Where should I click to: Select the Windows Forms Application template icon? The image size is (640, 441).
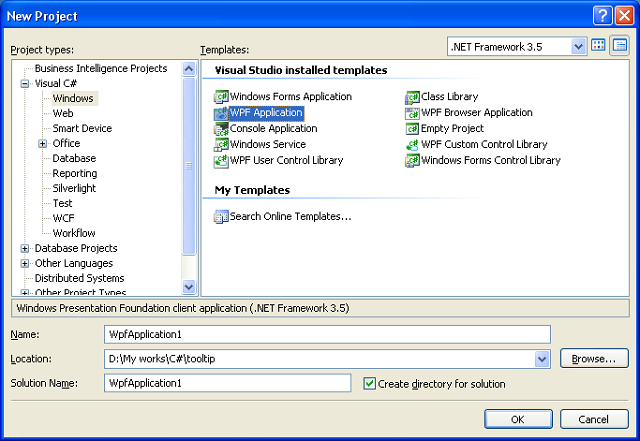point(221,97)
